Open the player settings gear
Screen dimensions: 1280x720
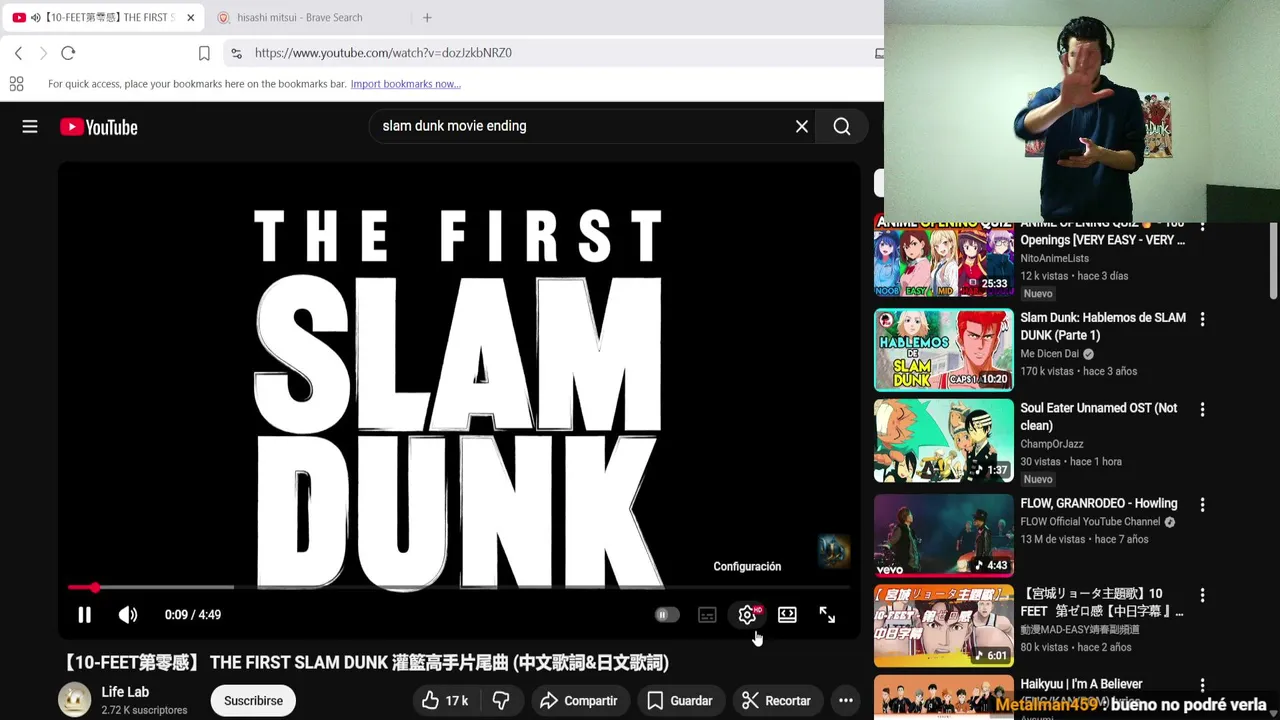[x=747, y=615]
